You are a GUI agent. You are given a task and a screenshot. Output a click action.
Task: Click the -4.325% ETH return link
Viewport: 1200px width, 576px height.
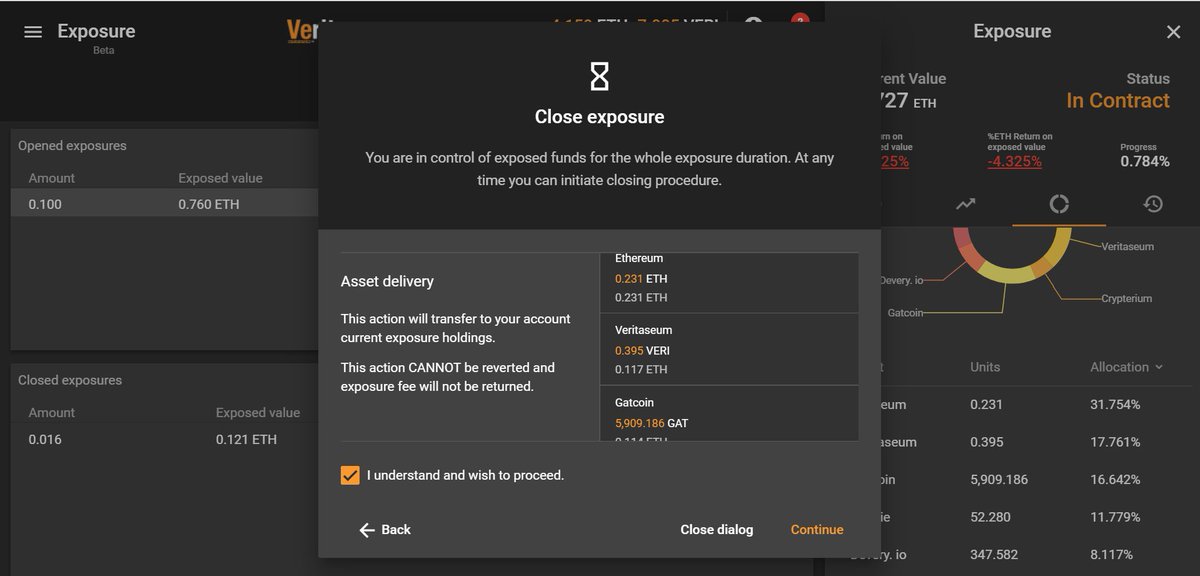1014,161
